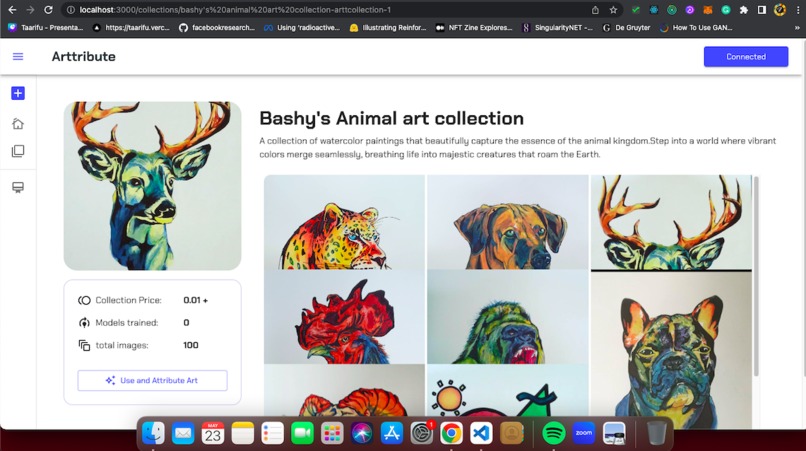806x451 pixels.
Task: Click the Collection Price value 0.01 +
Action: 195,300
